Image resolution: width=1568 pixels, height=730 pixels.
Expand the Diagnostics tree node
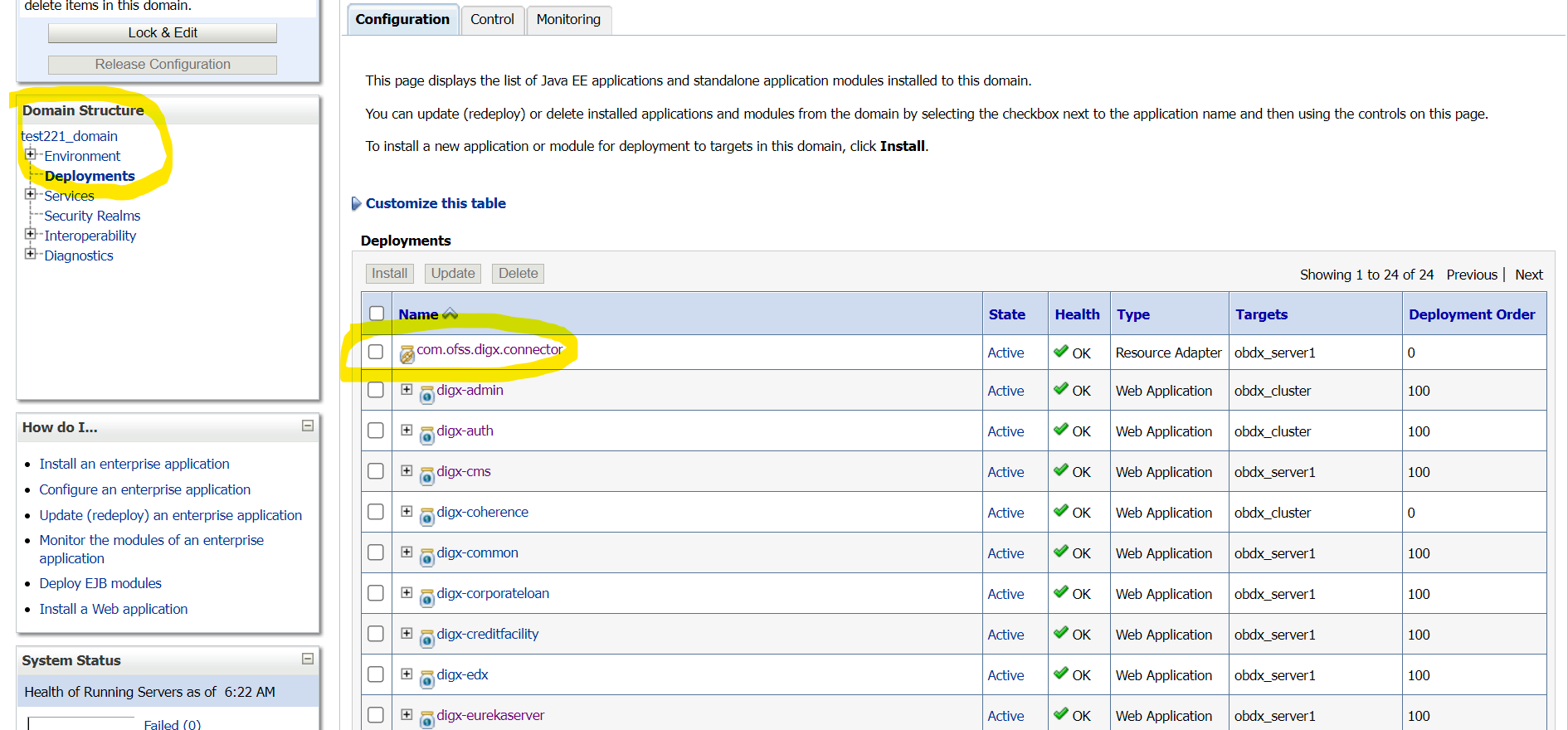[31, 254]
